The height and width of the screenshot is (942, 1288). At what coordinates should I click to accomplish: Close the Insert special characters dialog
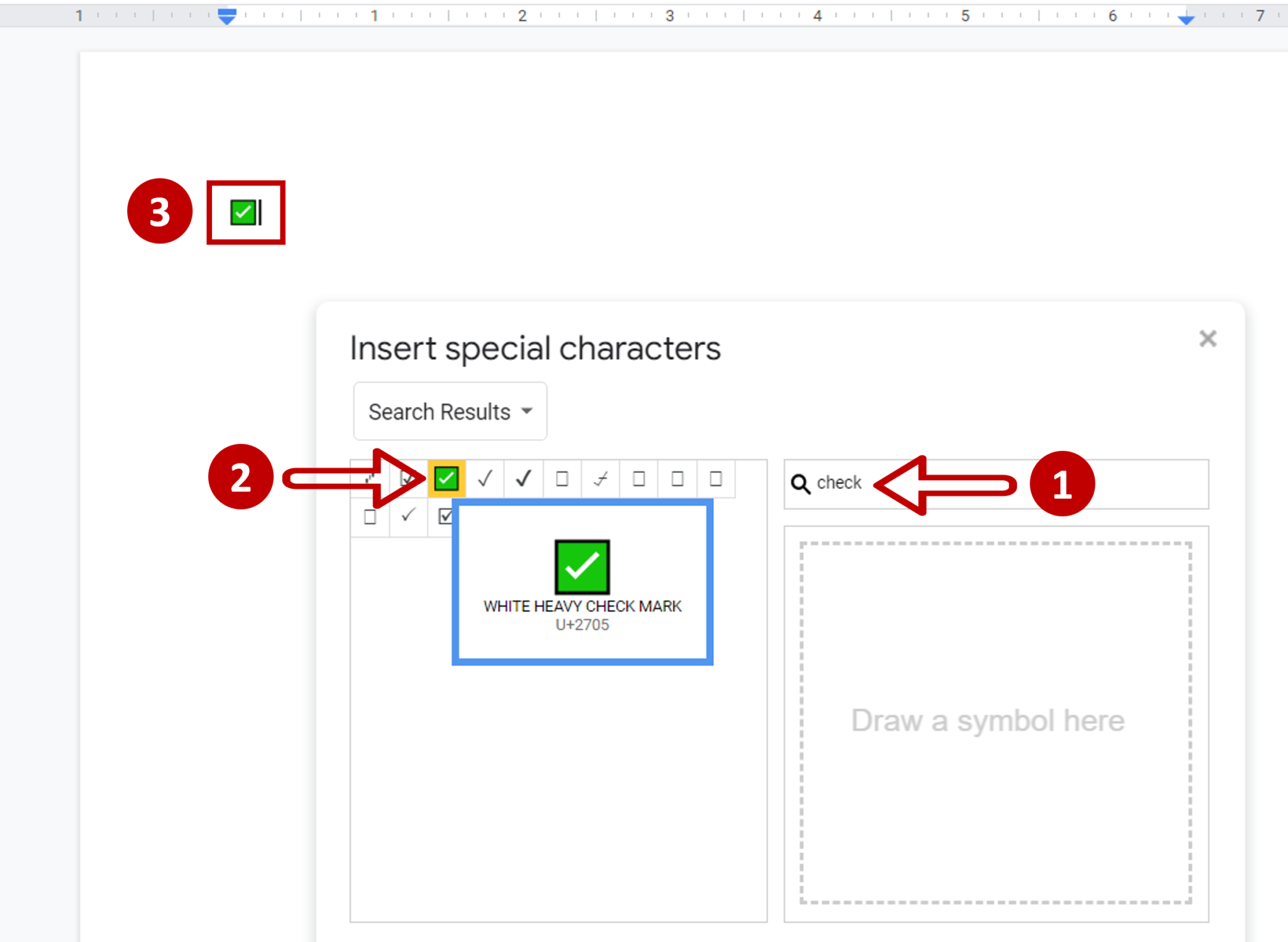pos(1207,338)
